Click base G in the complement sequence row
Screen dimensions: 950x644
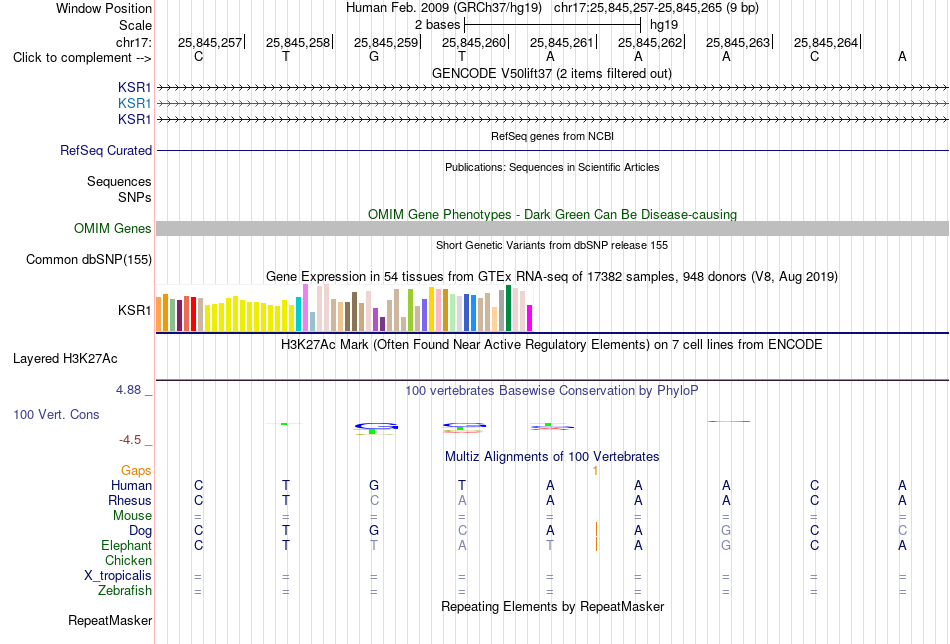(374, 57)
